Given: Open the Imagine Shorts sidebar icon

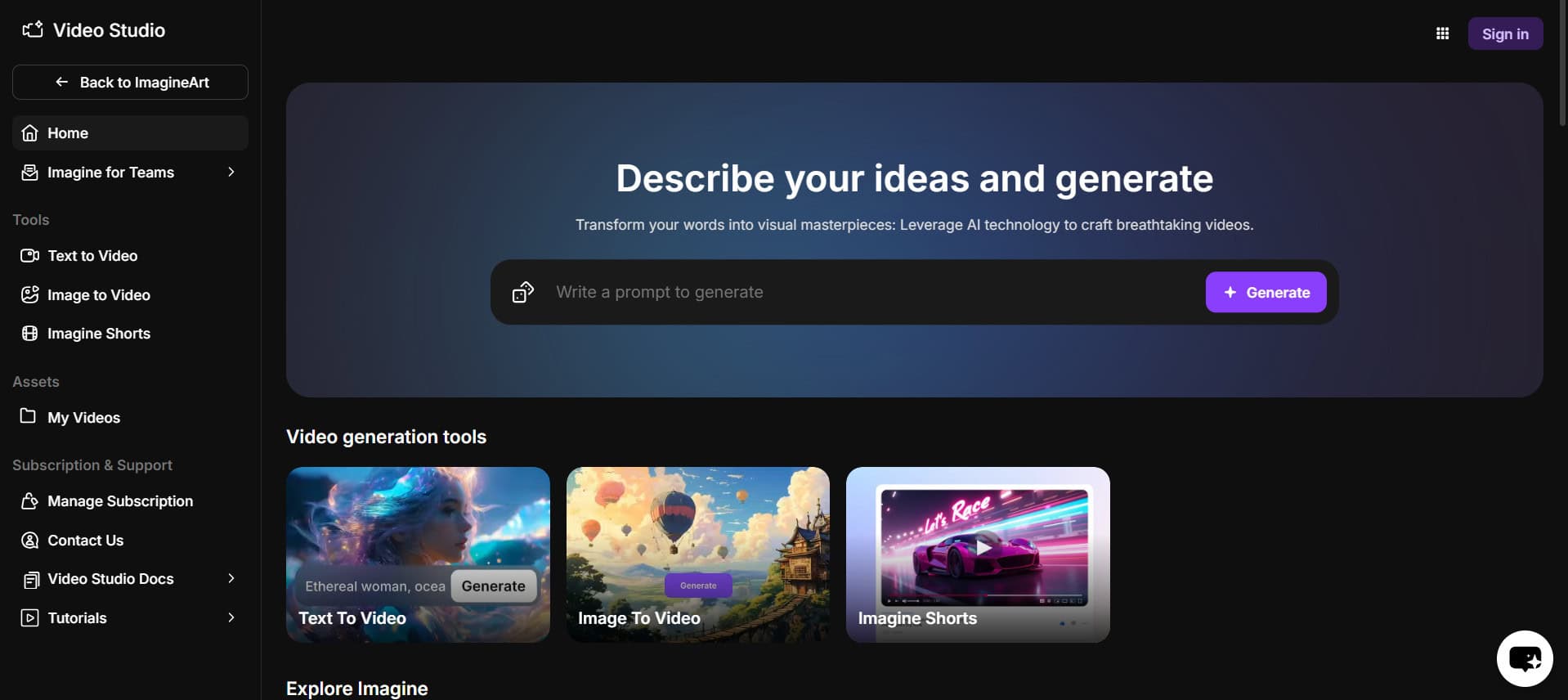Looking at the screenshot, I should (29, 333).
